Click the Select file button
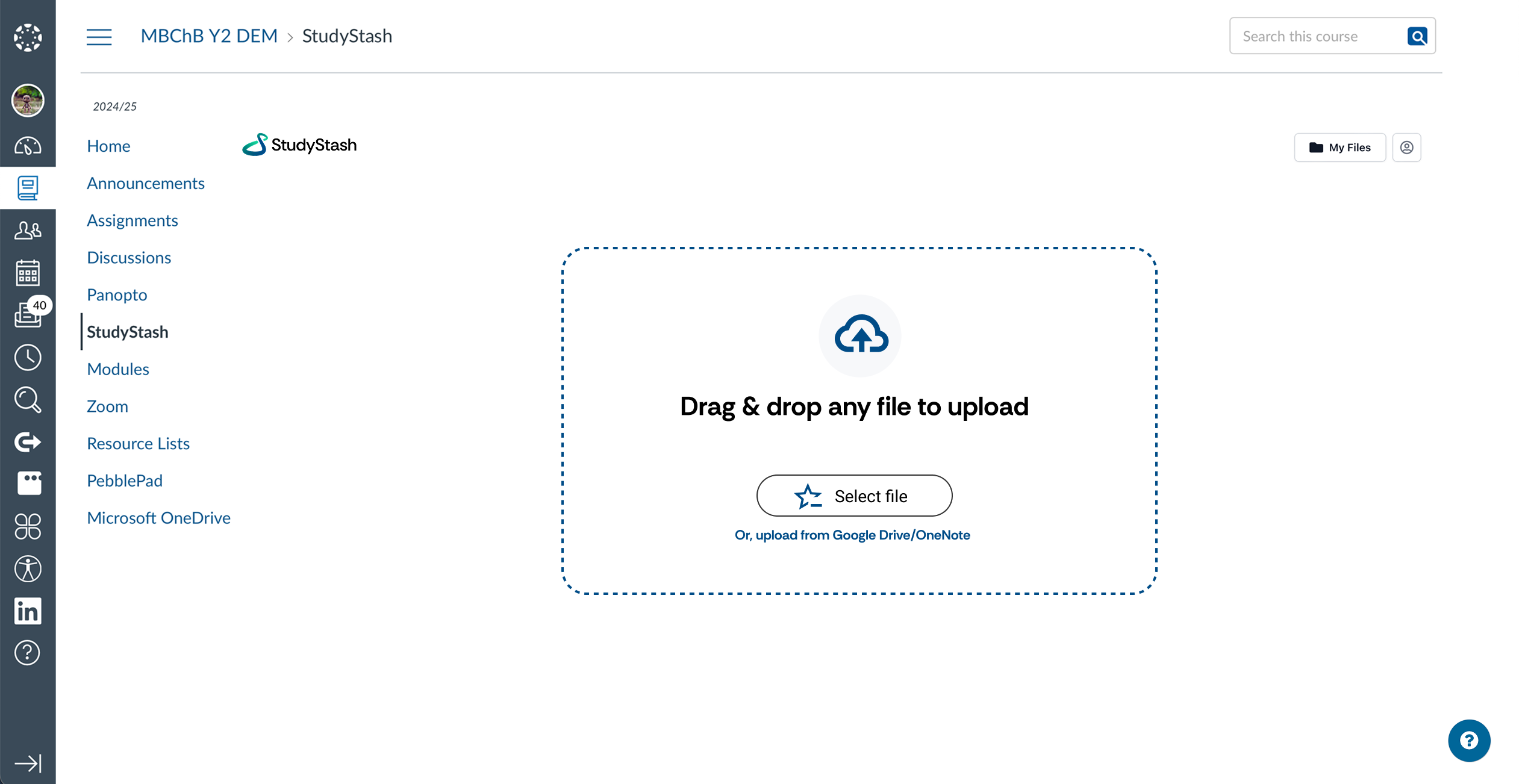This screenshot has width=1519, height=784. (x=854, y=496)
